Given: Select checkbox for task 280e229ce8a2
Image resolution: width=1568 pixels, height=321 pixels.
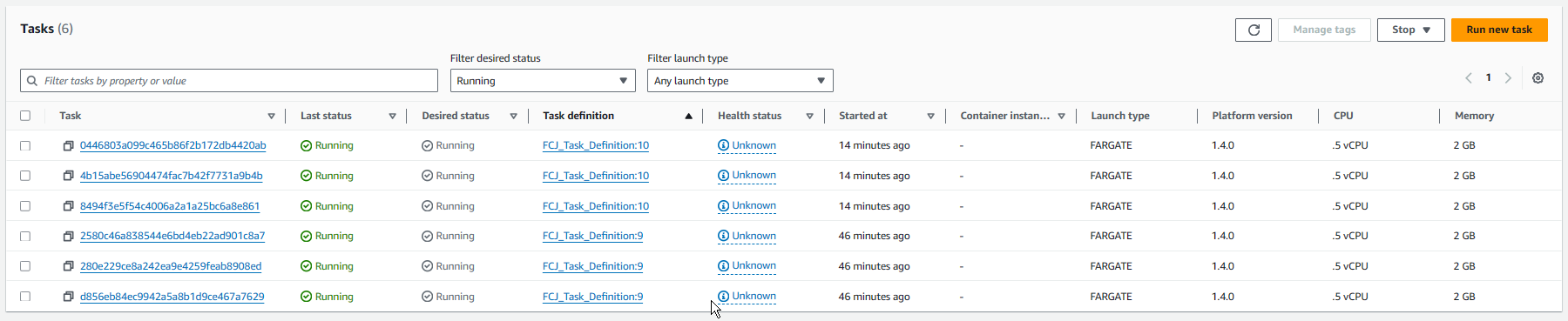Looking at the screenshot, I should point(25,266).
